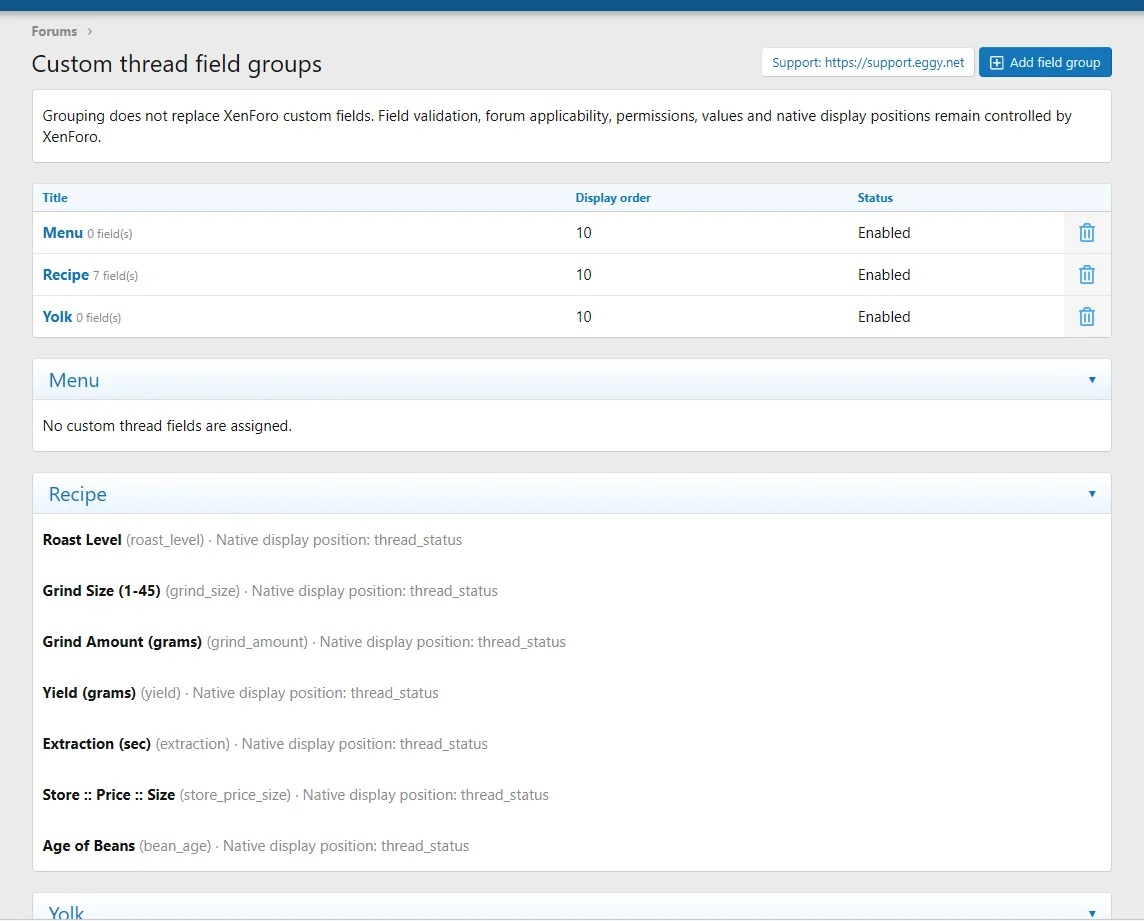
Task: Open the Yolk group title link
Action: [57, 317]
